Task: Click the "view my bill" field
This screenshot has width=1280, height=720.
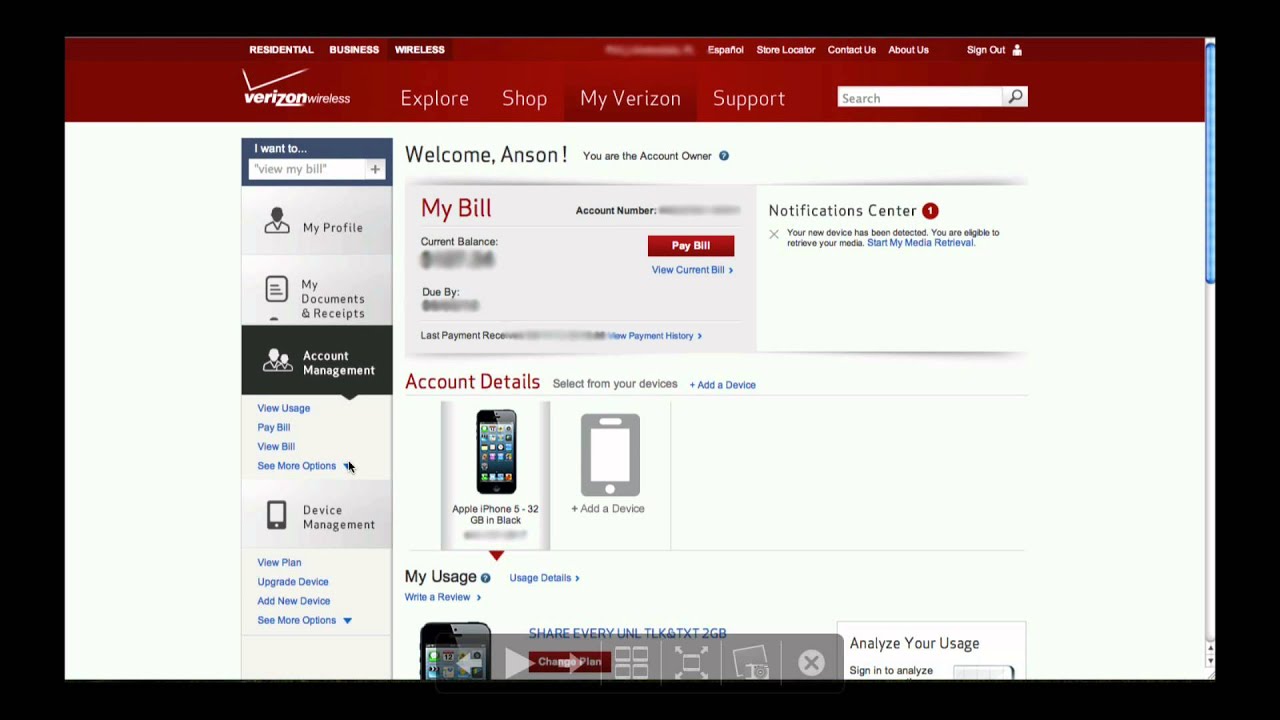Action: tap(307, 169)
